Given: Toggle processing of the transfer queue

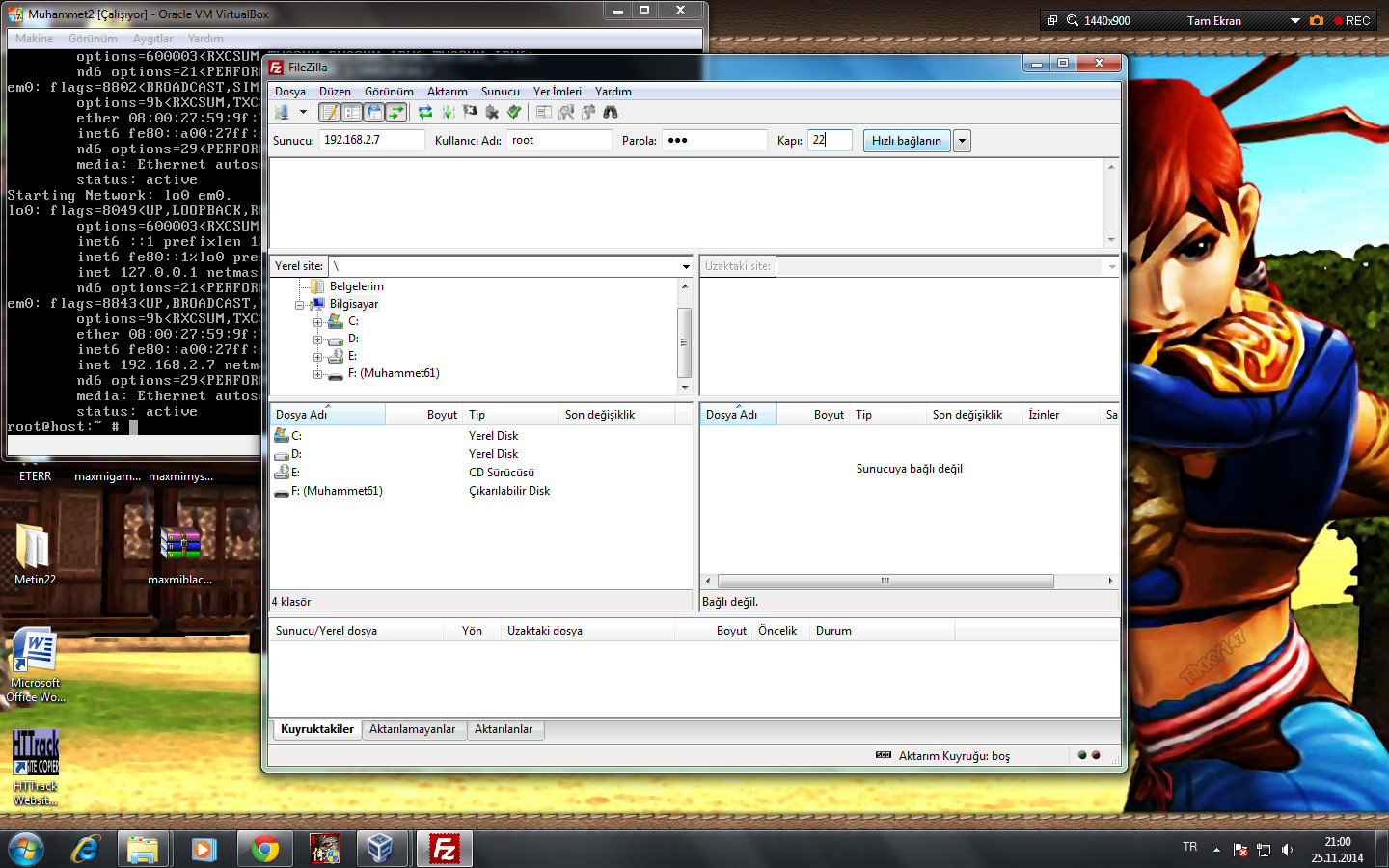Looking at the screenshot, I should coord(448,112).
